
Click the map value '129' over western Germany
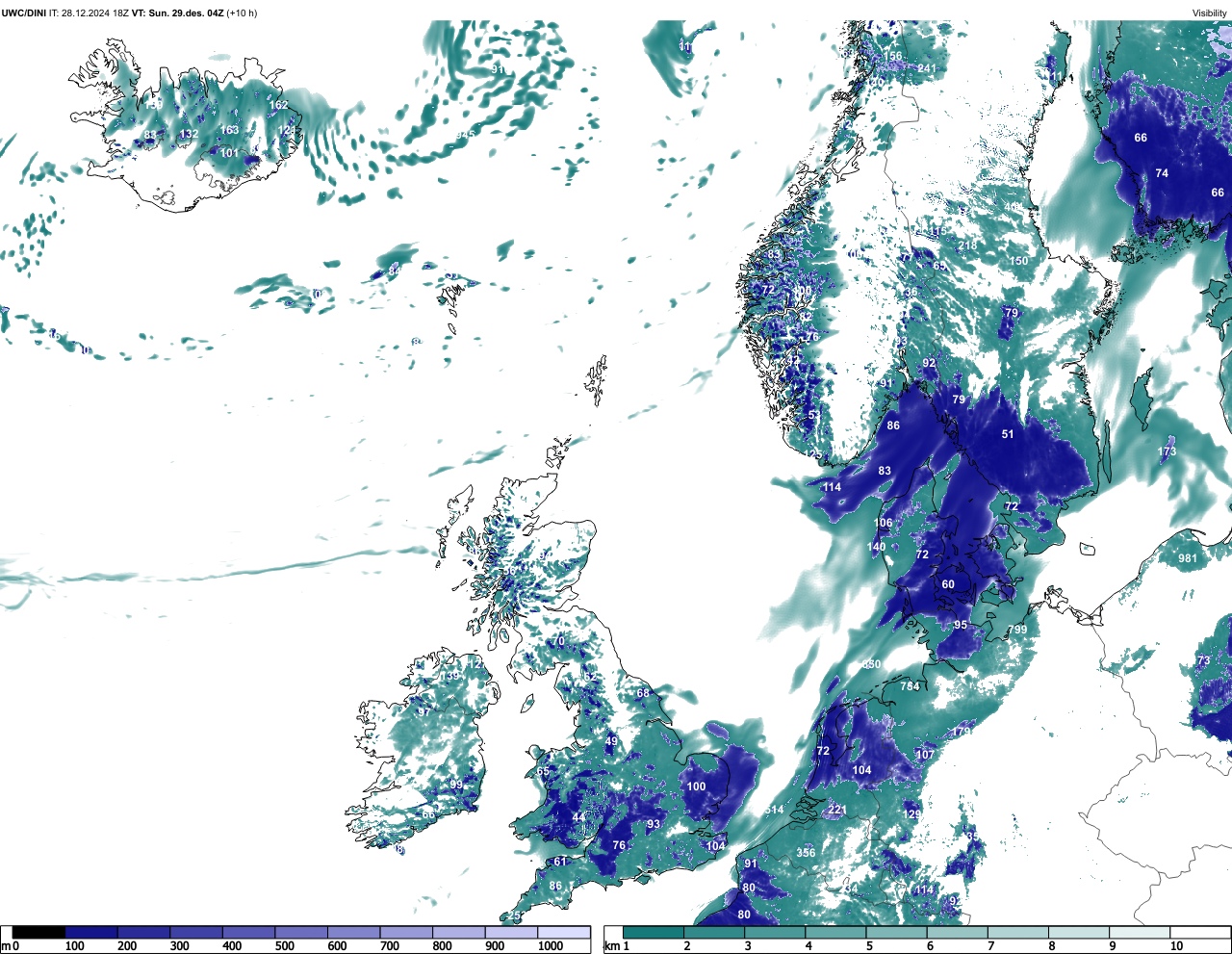[911, 814]
